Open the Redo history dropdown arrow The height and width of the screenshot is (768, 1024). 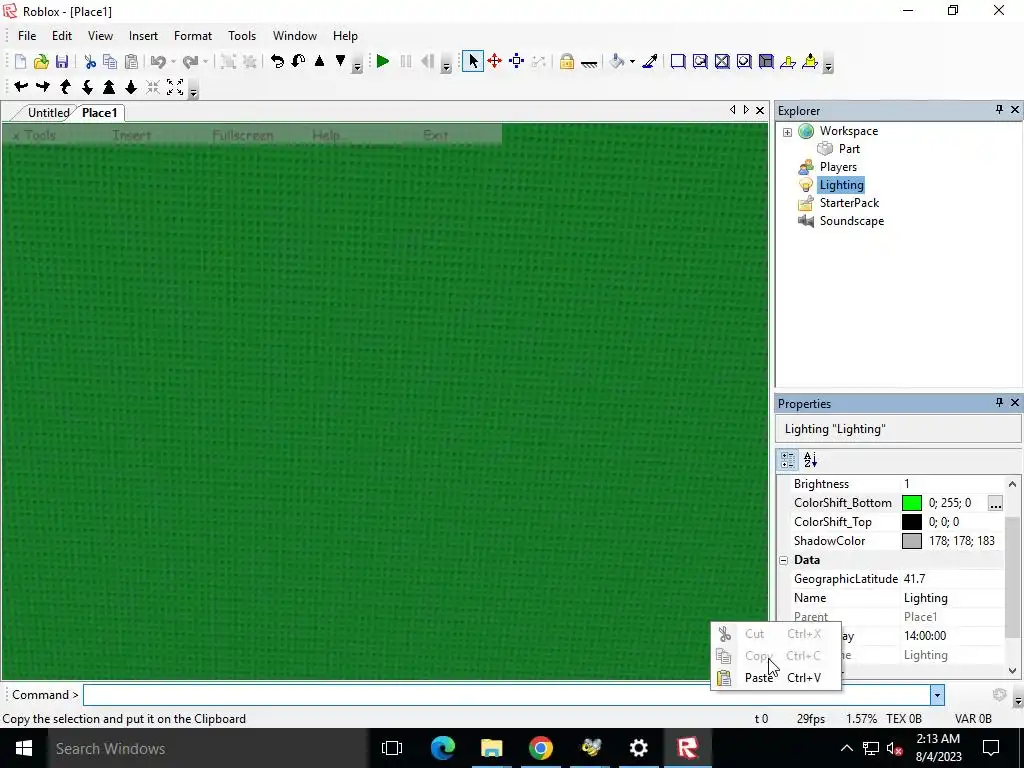click(205, 62)
